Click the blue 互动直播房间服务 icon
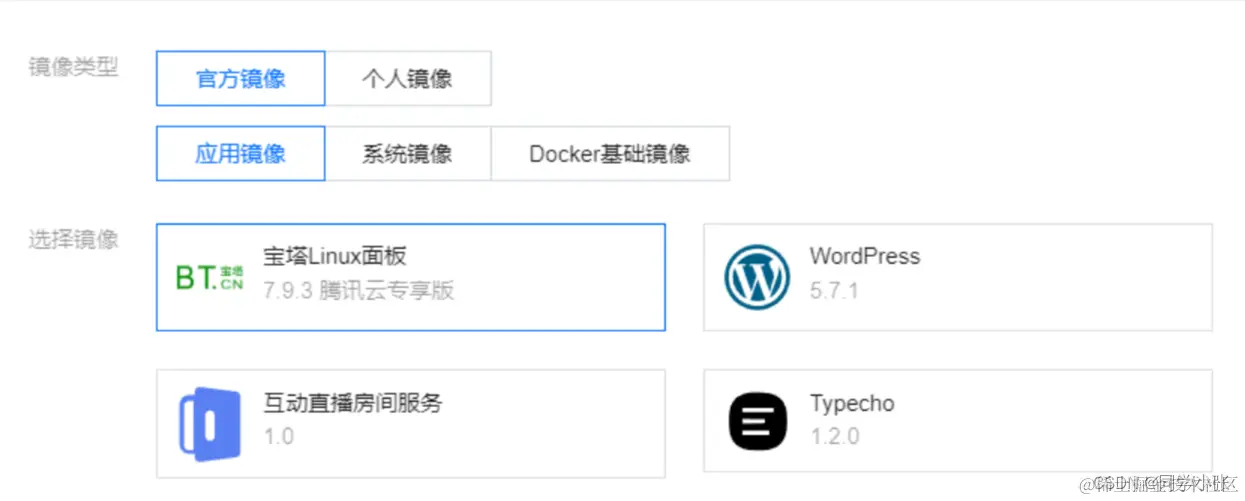 click(209, 424)
